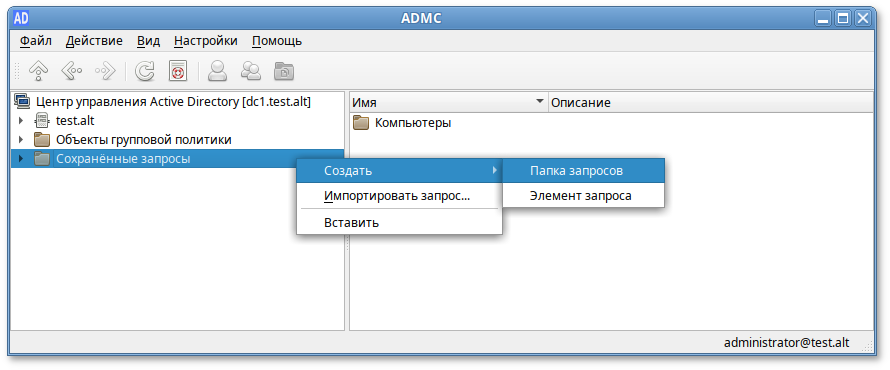Open Создать submenu in context menu

pos(400,170)
